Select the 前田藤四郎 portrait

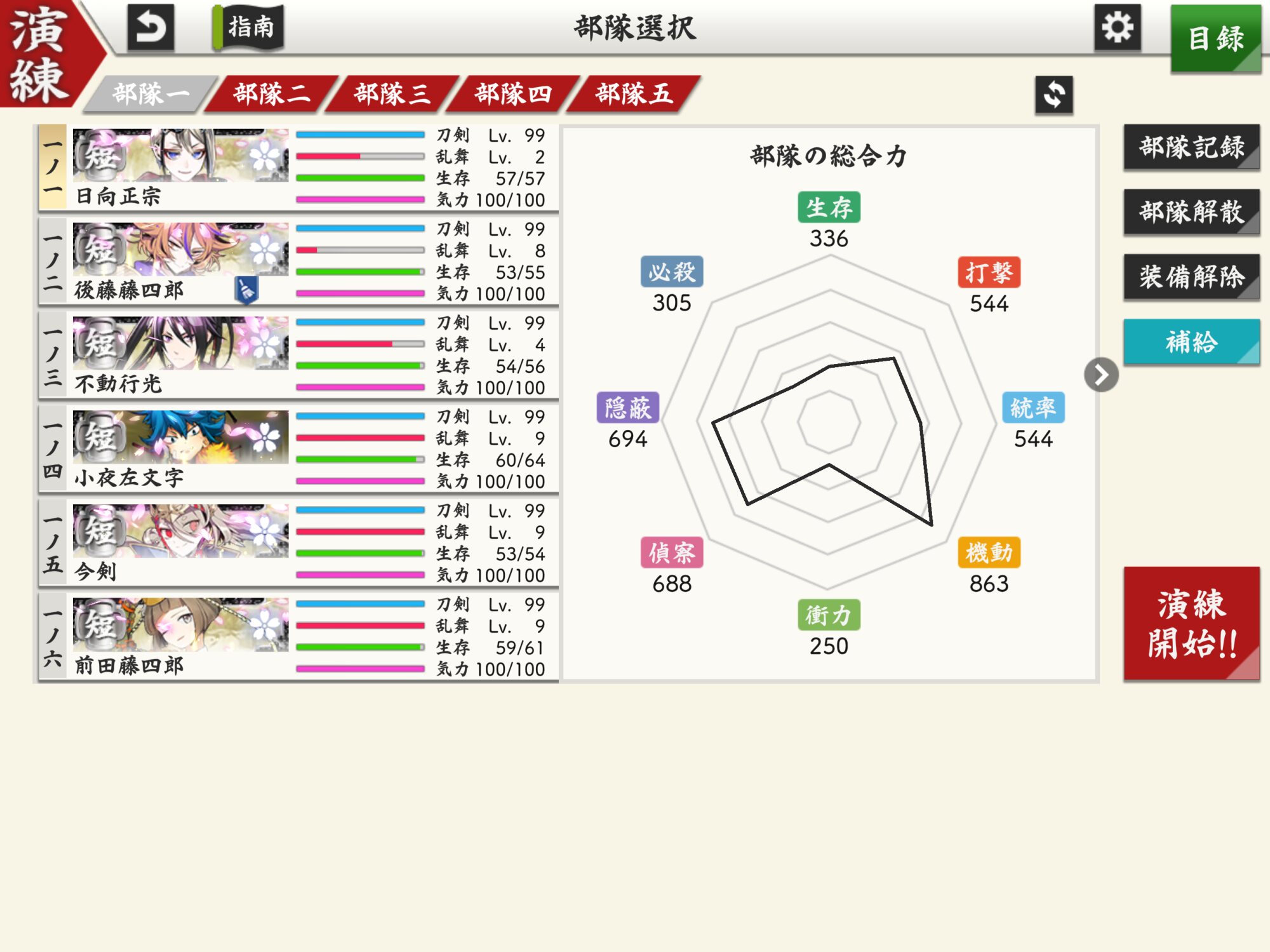pos(180,624)
